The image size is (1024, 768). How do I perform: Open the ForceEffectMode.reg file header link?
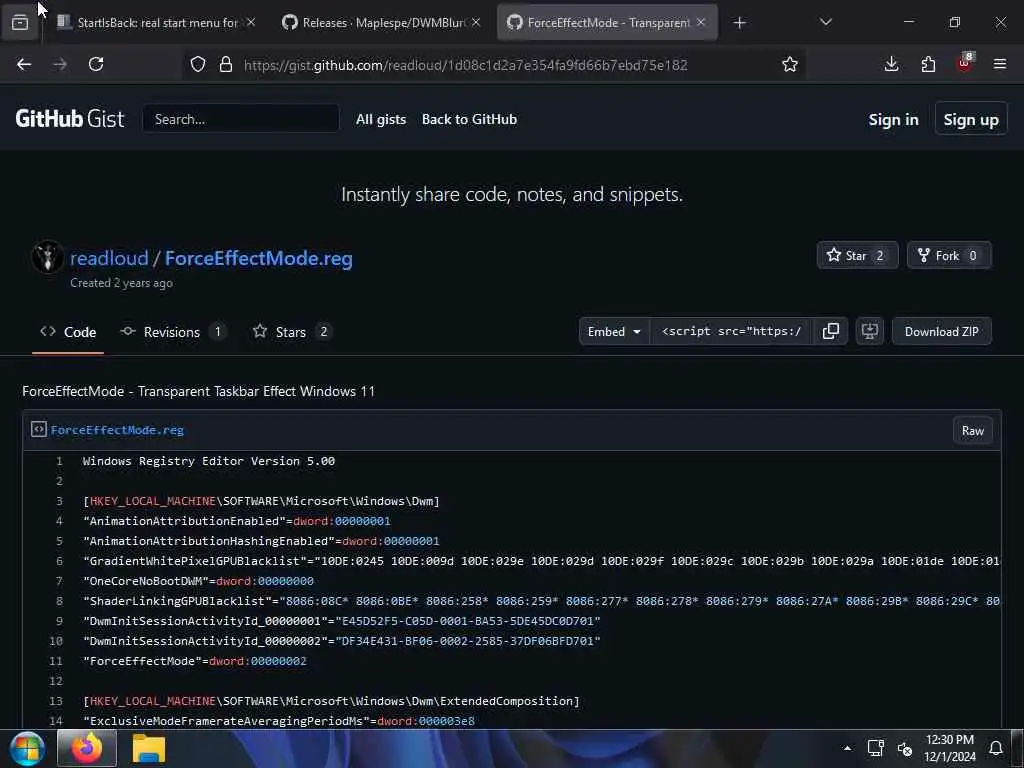(118, 430)
